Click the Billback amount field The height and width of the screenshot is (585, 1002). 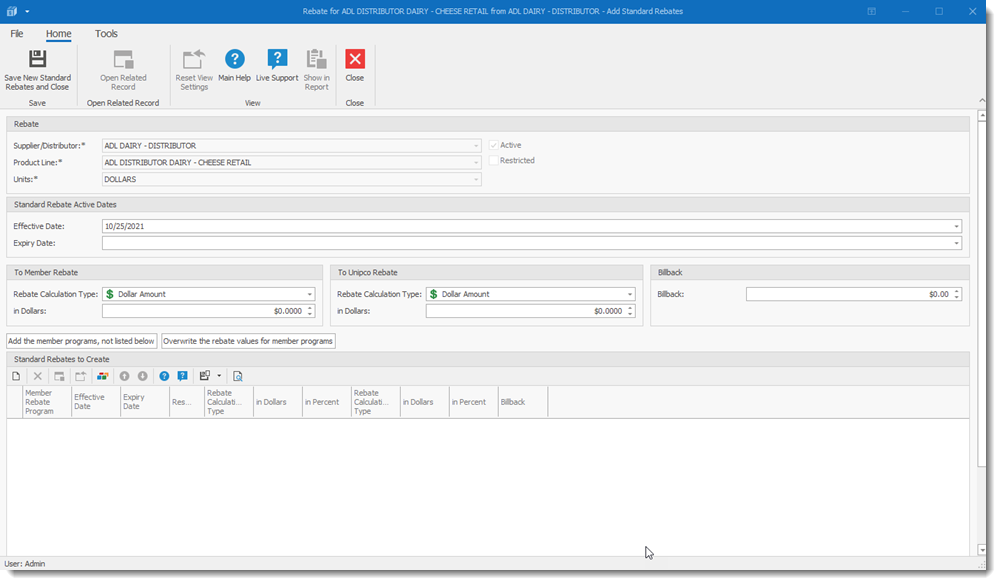pos(848,295)
